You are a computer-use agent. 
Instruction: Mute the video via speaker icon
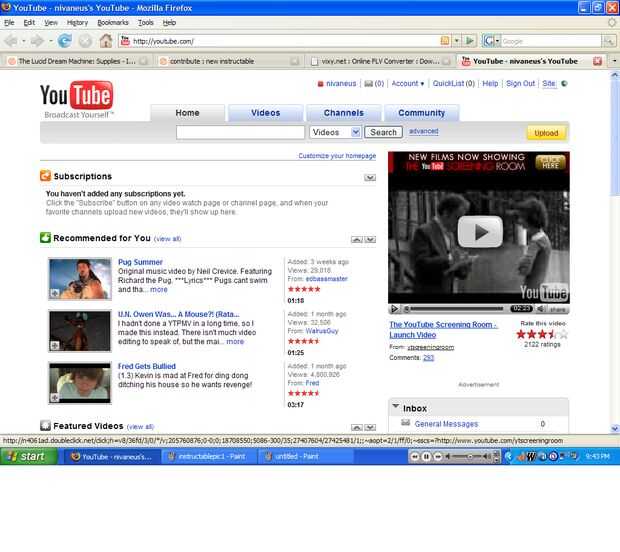(541, 309)
